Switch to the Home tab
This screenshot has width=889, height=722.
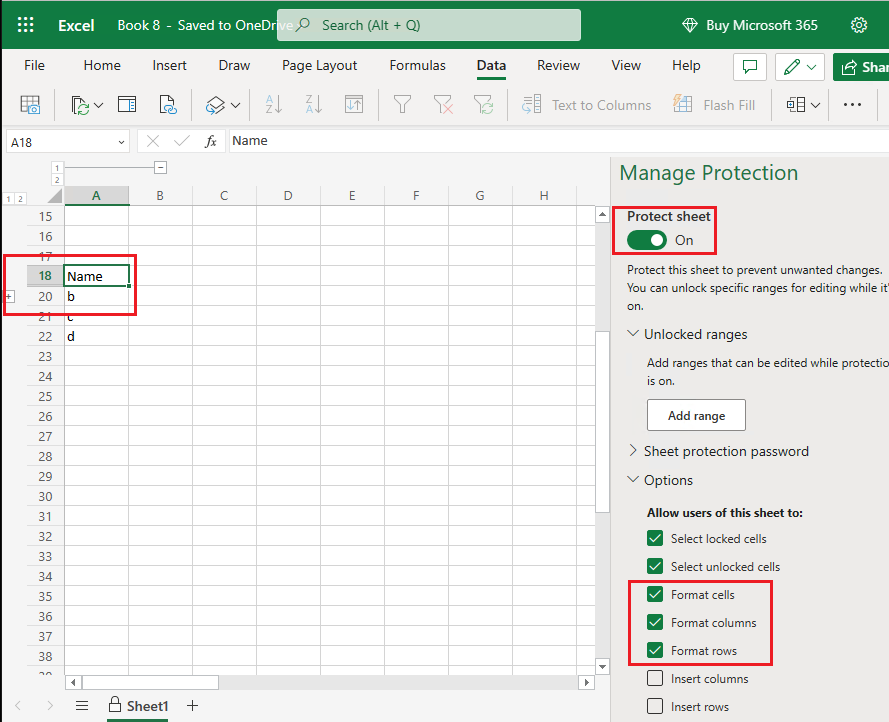(102, 66)
